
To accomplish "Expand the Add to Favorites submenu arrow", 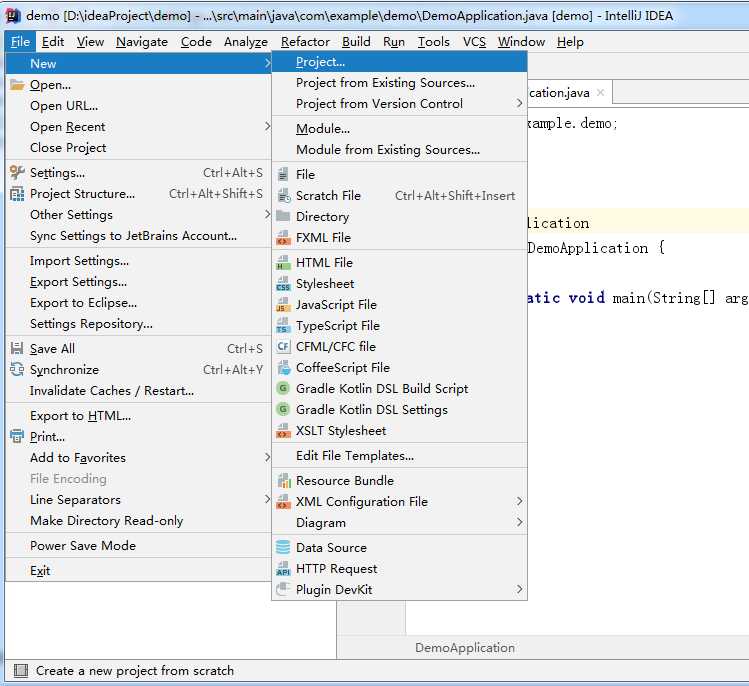I will pos(268,457).
